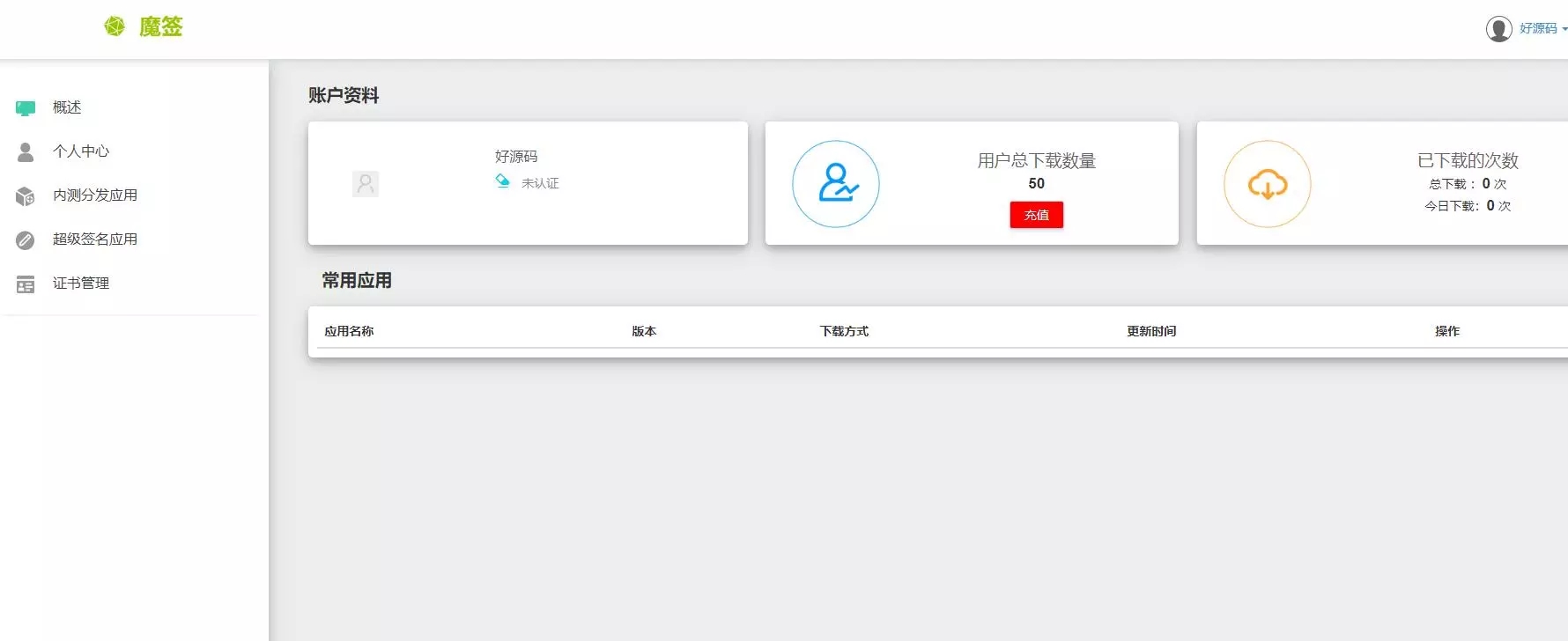Click the 证书管理 list icon
Screen dimensions: 1568x641
tap(26, 284)
